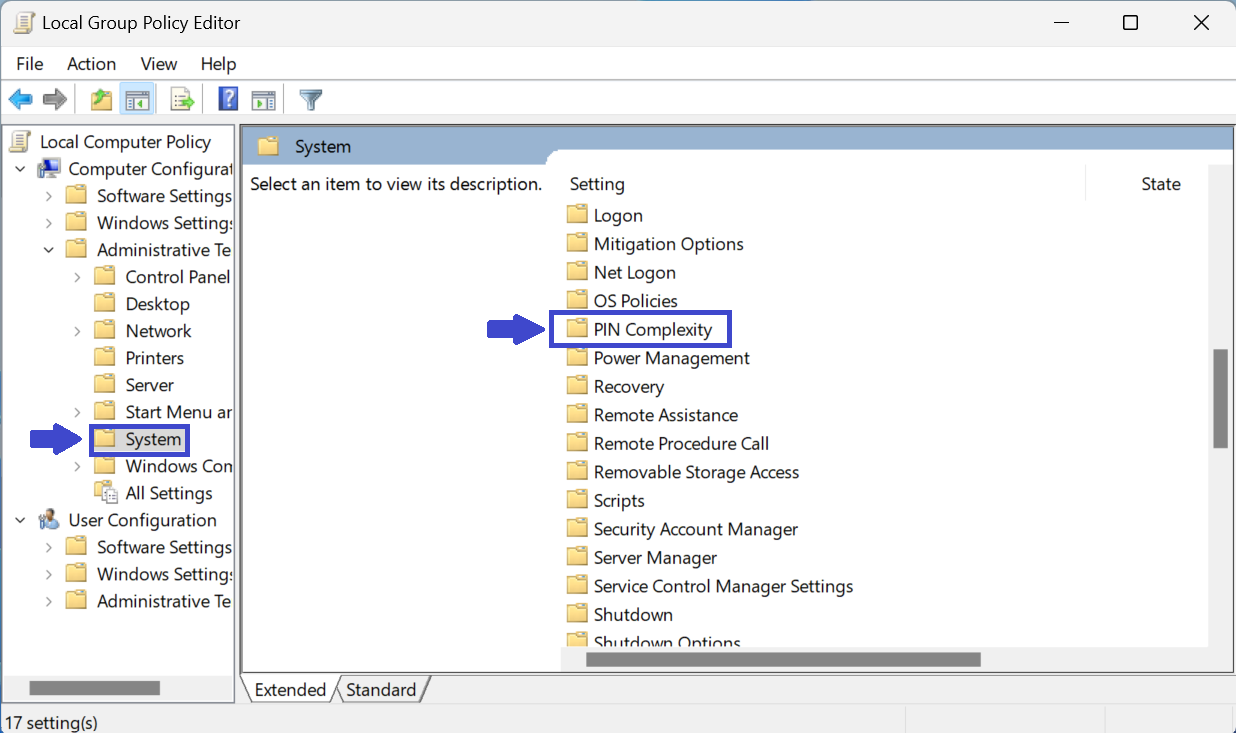Open the Action menu
Viewport: 1236px width, 733px height.
91,64
